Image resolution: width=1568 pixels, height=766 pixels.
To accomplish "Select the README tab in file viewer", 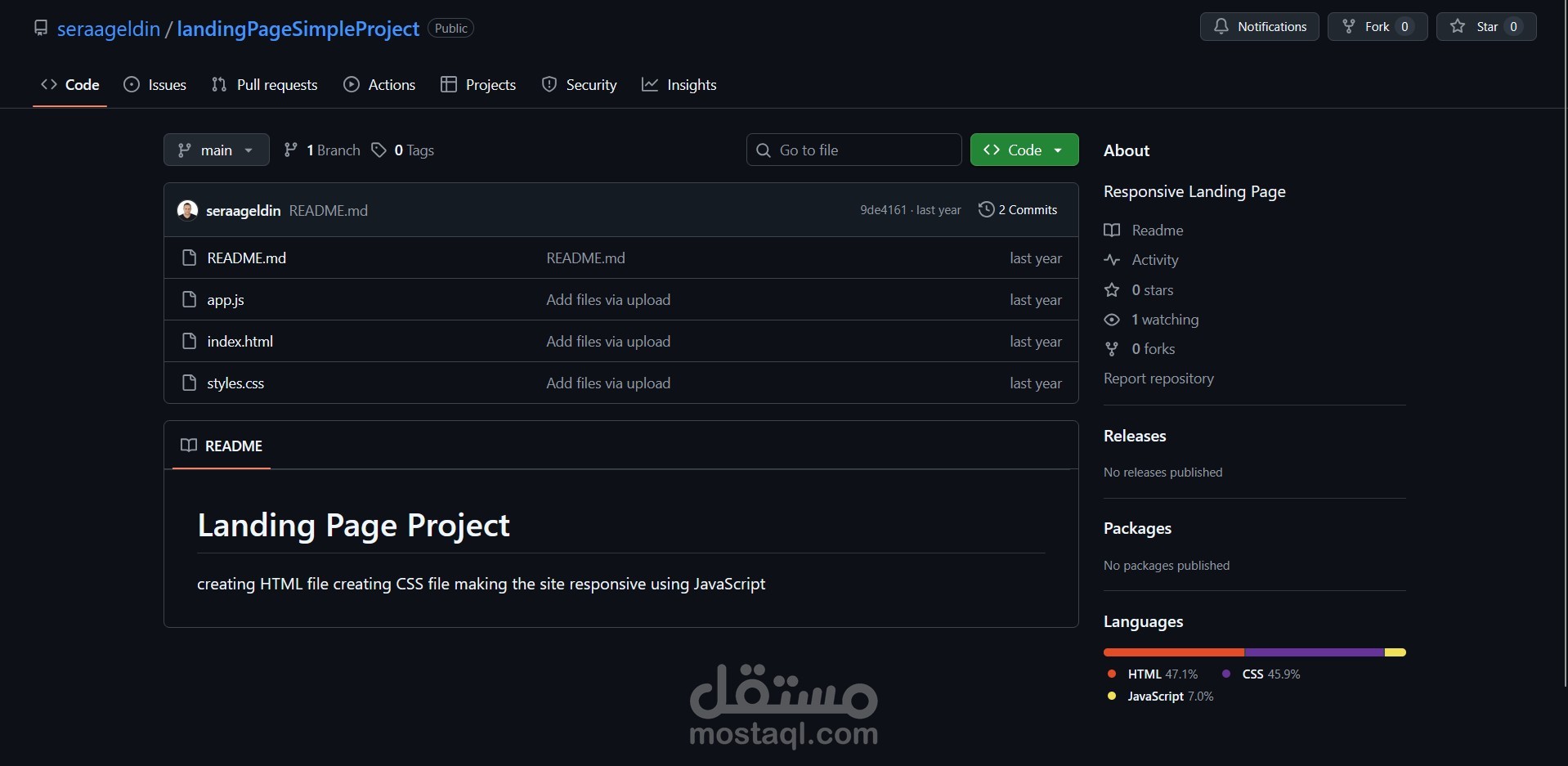I will 222,446.
